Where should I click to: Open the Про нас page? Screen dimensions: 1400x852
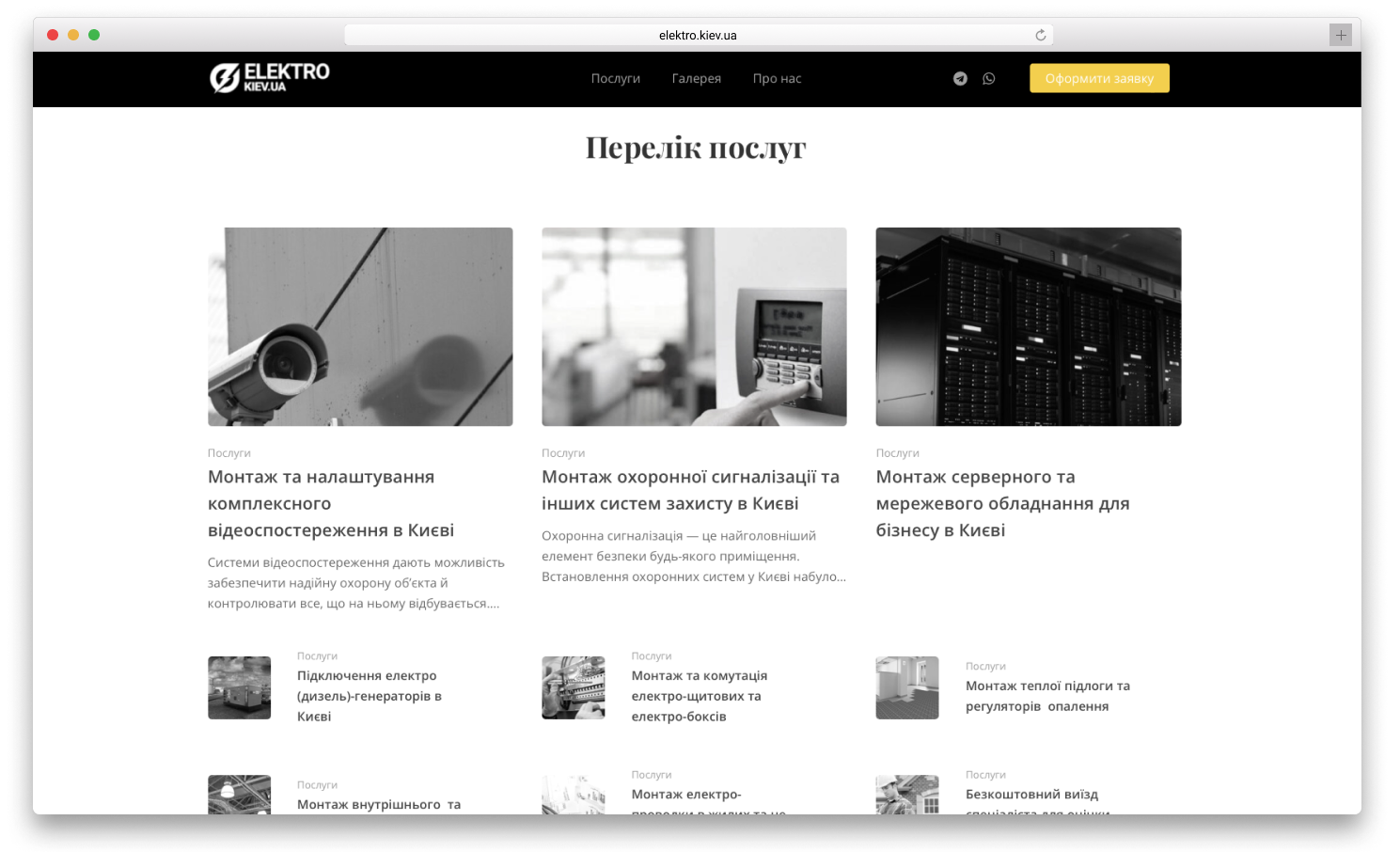(777, 79)
